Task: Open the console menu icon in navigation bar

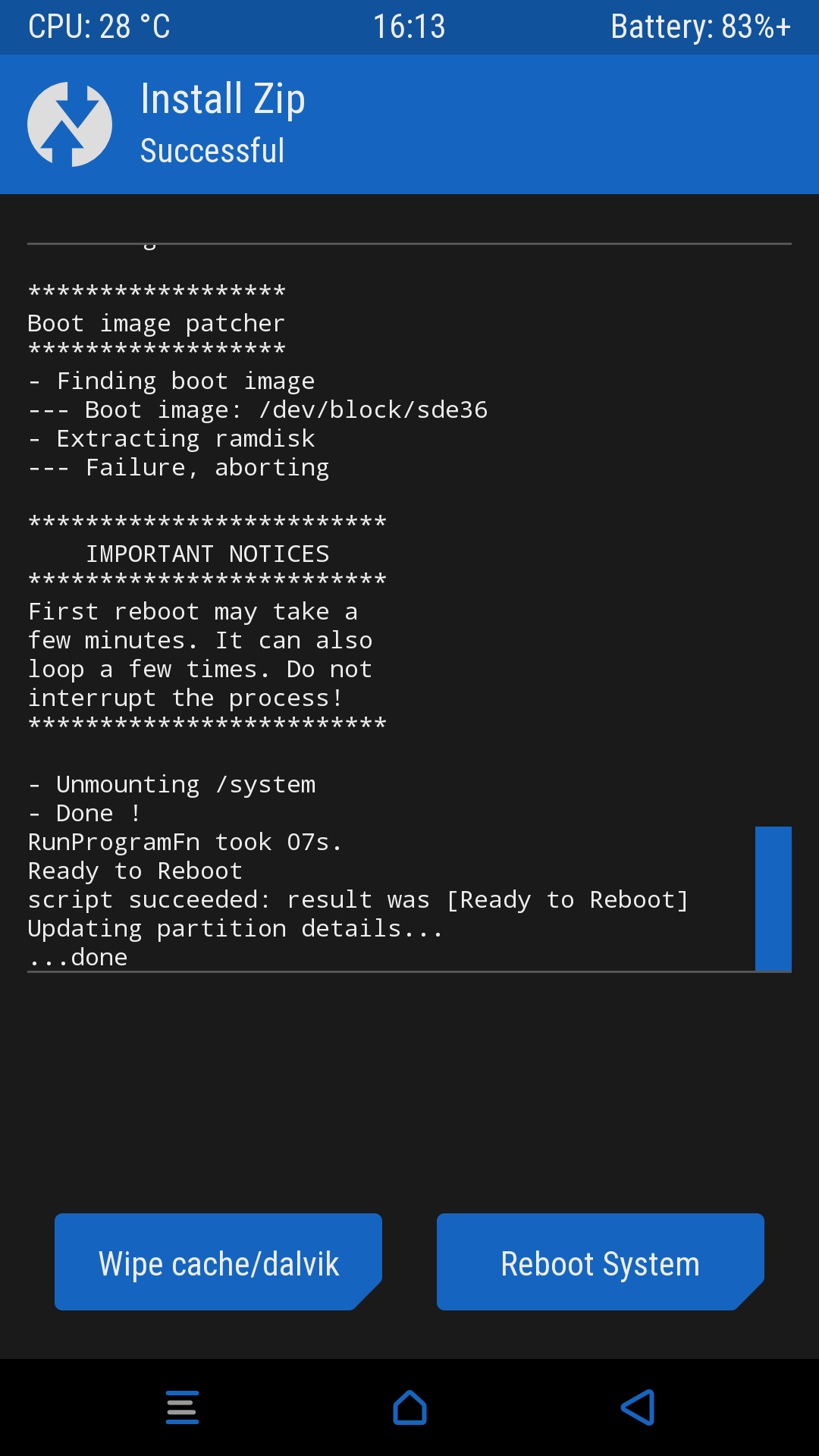Action: pyautogui.click(x=183, y=1407)
